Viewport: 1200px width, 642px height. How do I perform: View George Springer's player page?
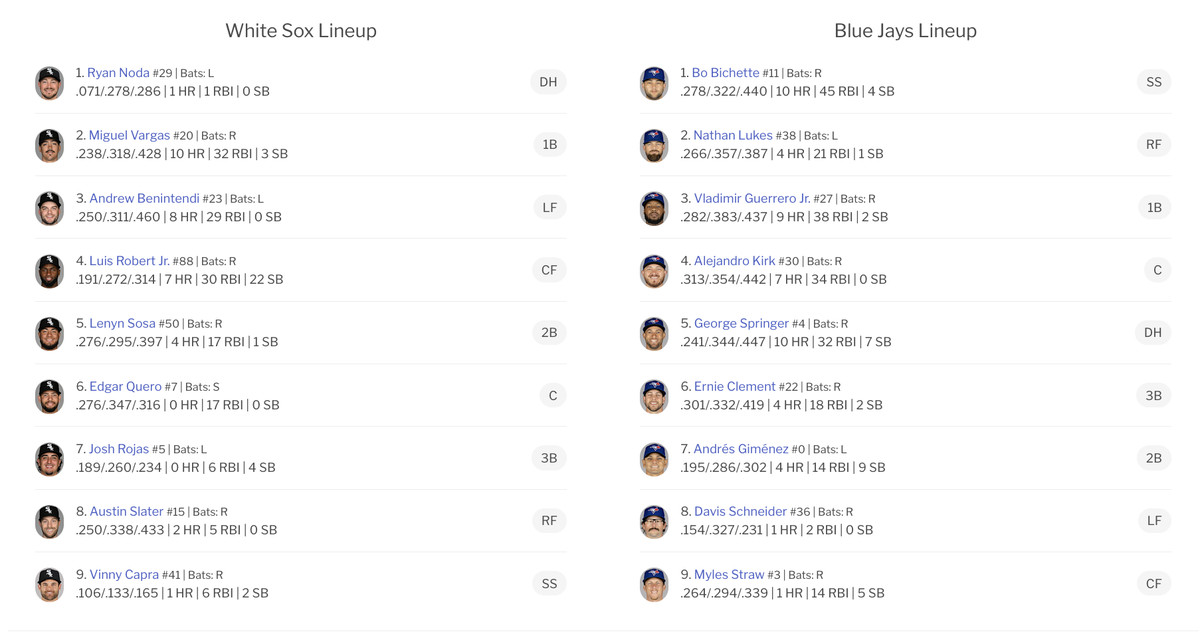pos(741,323)
